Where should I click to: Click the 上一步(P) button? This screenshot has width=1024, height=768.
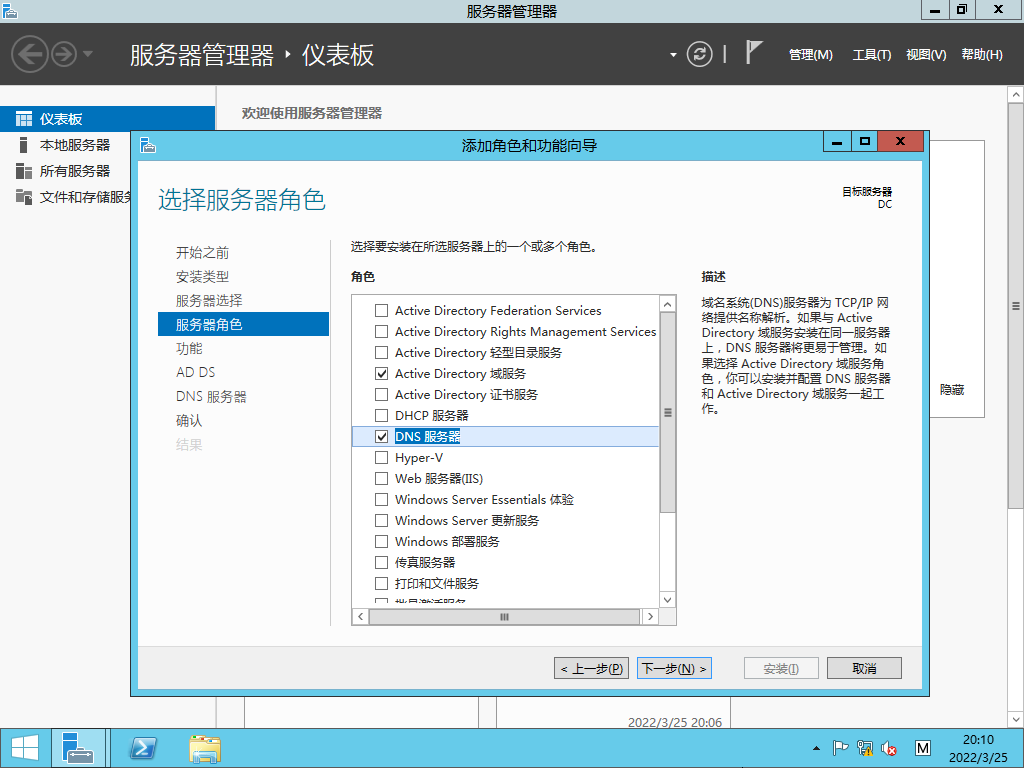click(591, 668)
